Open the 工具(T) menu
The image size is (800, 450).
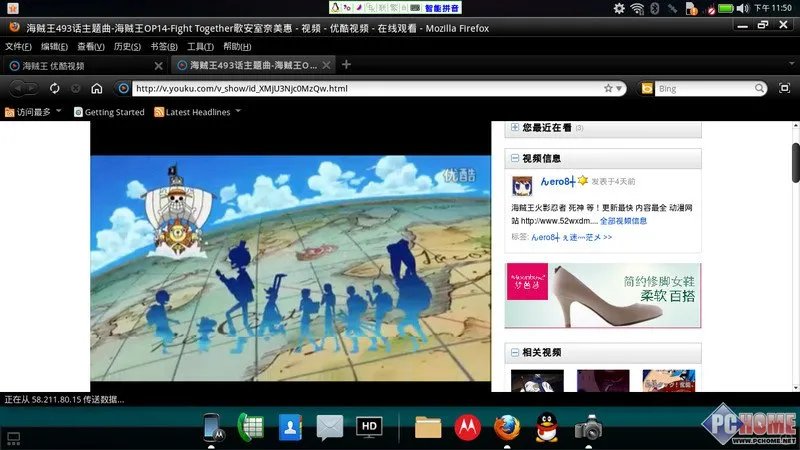[x=200, y=46]
